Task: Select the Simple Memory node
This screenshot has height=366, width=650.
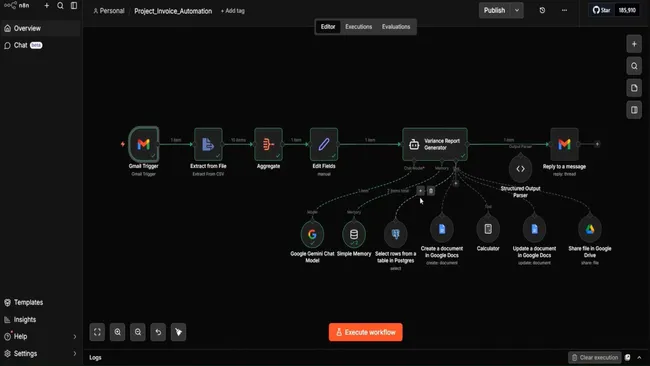Action: [x=354, y=234]
